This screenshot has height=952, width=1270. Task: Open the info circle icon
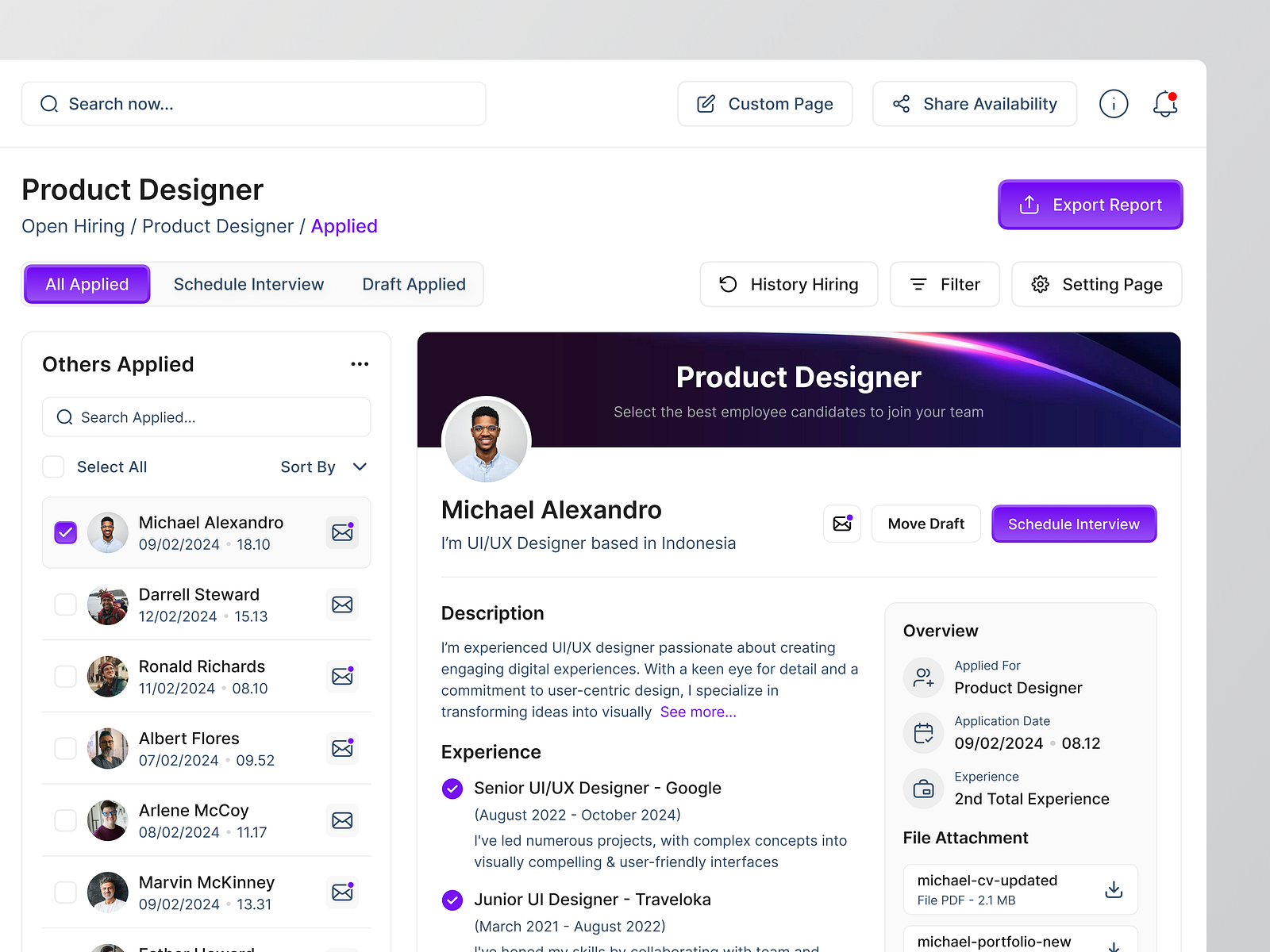[1114, 104]
